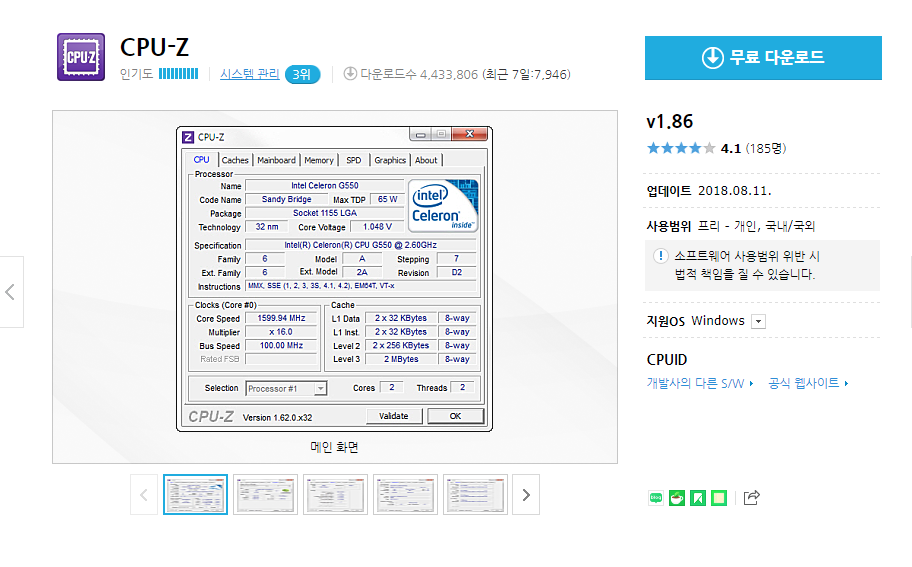The height and width of the screenshot is (567, 912).
Task: Click the Intel Celeron inside logo
Action: coord(443,206)
